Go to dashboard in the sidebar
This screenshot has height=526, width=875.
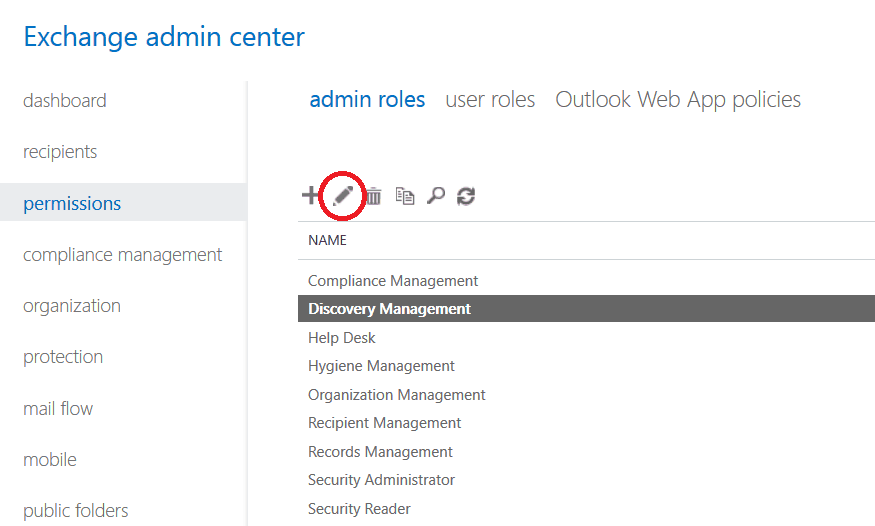click(65, 101)
